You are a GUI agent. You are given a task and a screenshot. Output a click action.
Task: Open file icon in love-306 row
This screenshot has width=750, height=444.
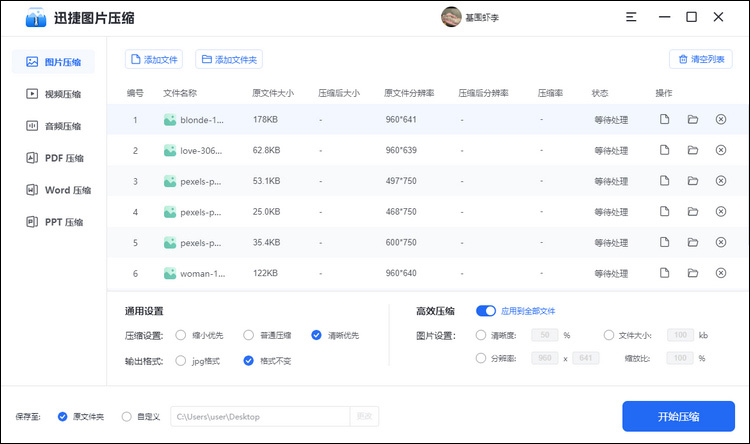664,150
